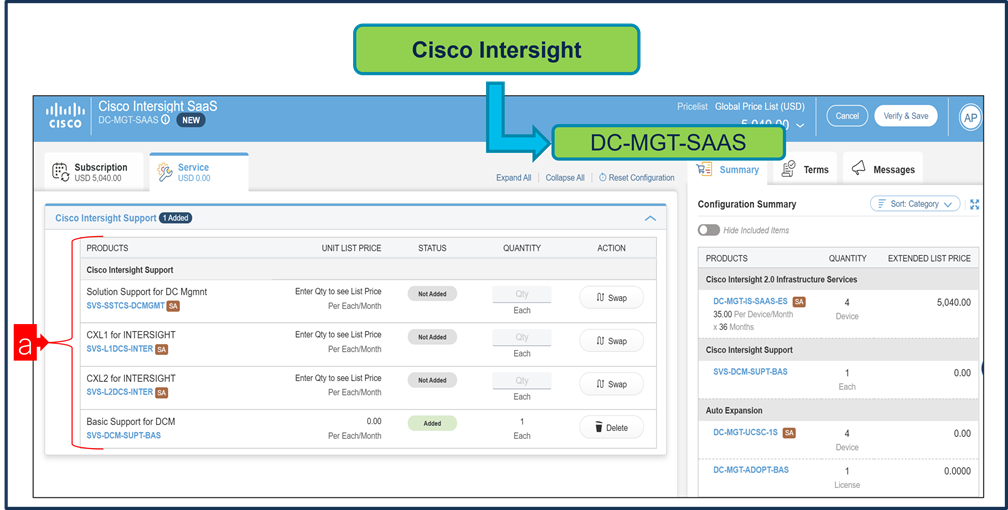Click Cisco Intersight 2.0 Infrastructure Services heading
1008x510 pixels.
781,280
